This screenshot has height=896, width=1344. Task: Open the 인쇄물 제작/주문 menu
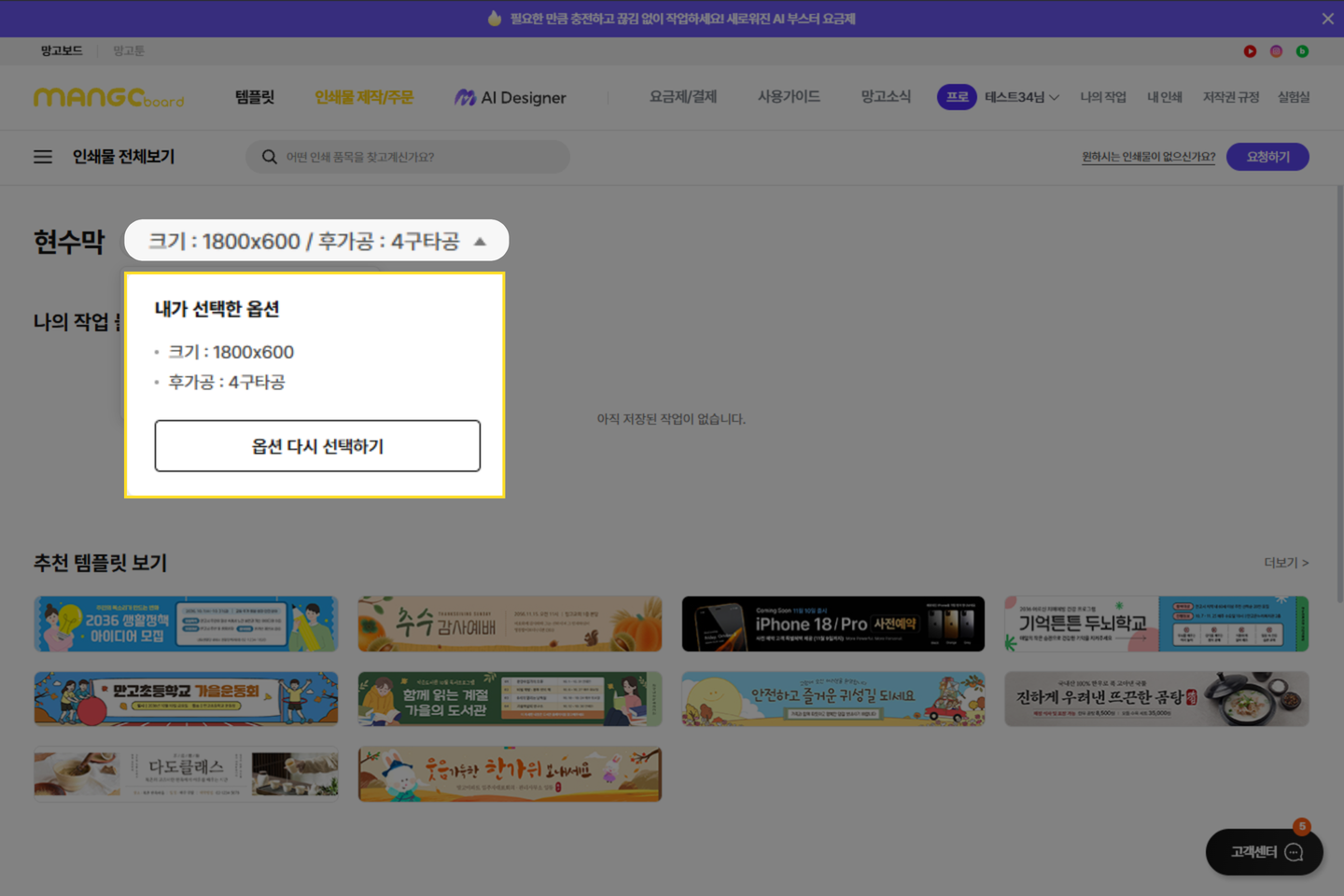click(364, 97)
